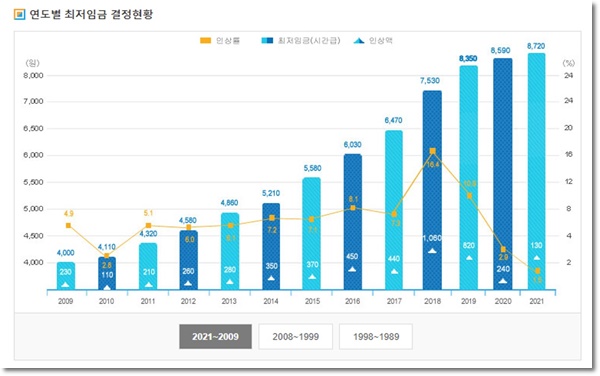
Task: Click the white triangle under 440
Action: (394, 272)
